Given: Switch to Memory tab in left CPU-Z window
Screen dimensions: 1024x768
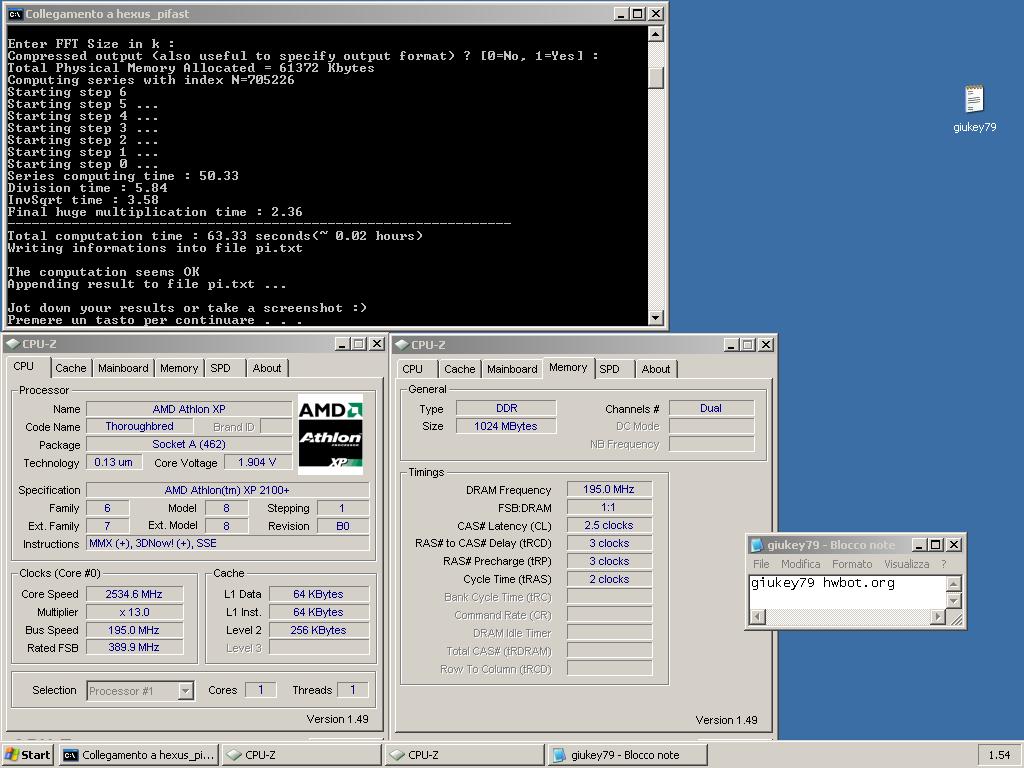Looking at the screenshot, I should (x=179, y=368).
